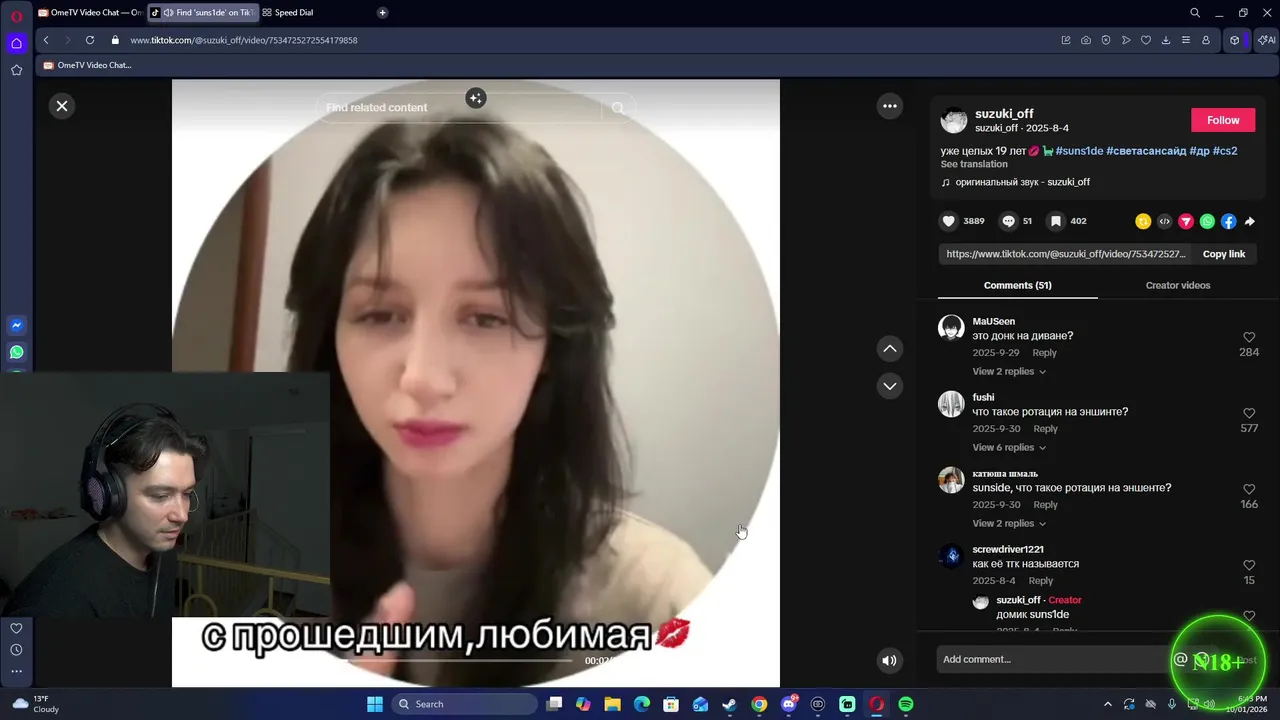Open OmeTV Video Chat bookmark
The image size is (1280, 720).
pyautogui.click(x=87, y=65)
